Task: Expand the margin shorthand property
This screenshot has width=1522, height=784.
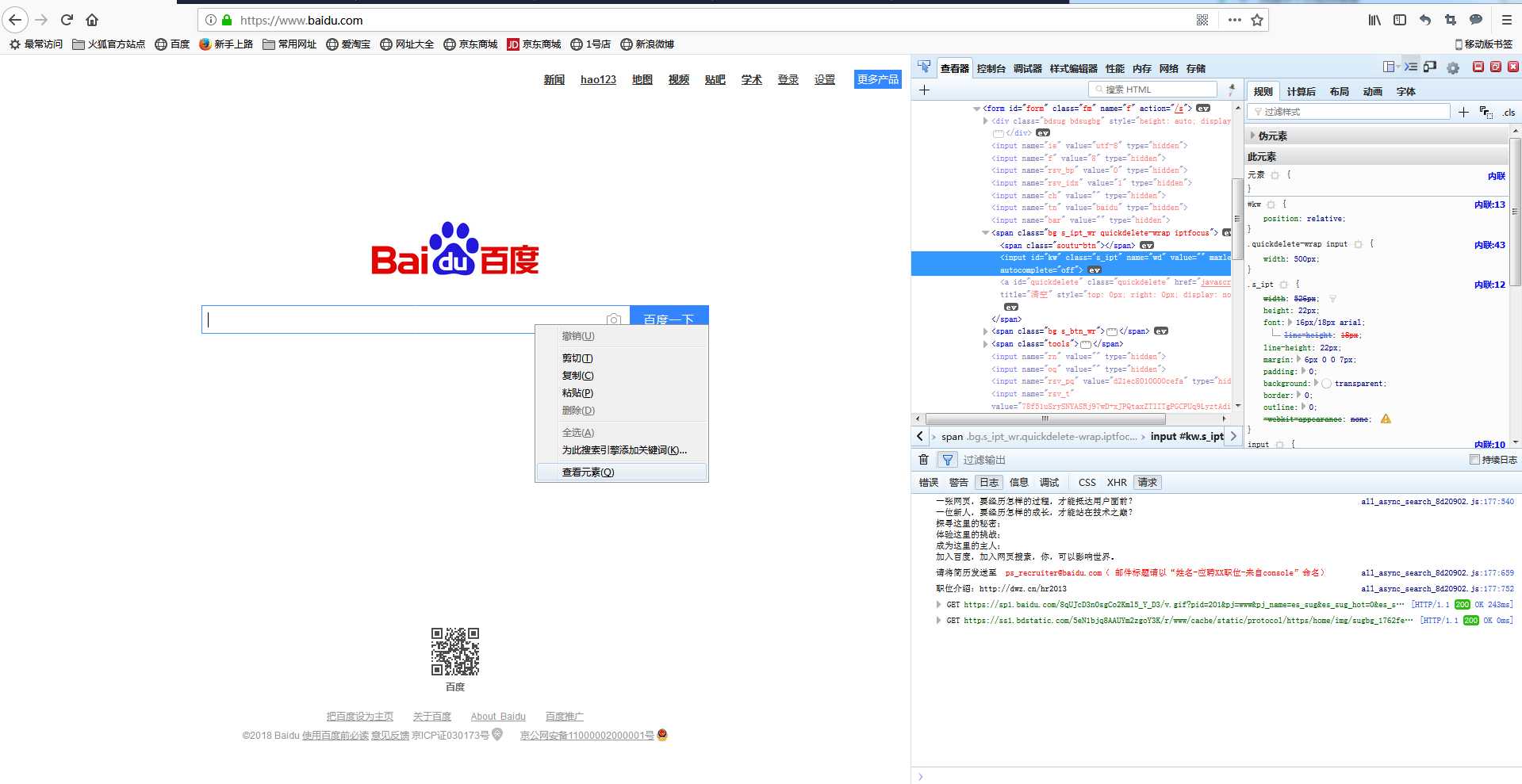Action: point(1299,359)
